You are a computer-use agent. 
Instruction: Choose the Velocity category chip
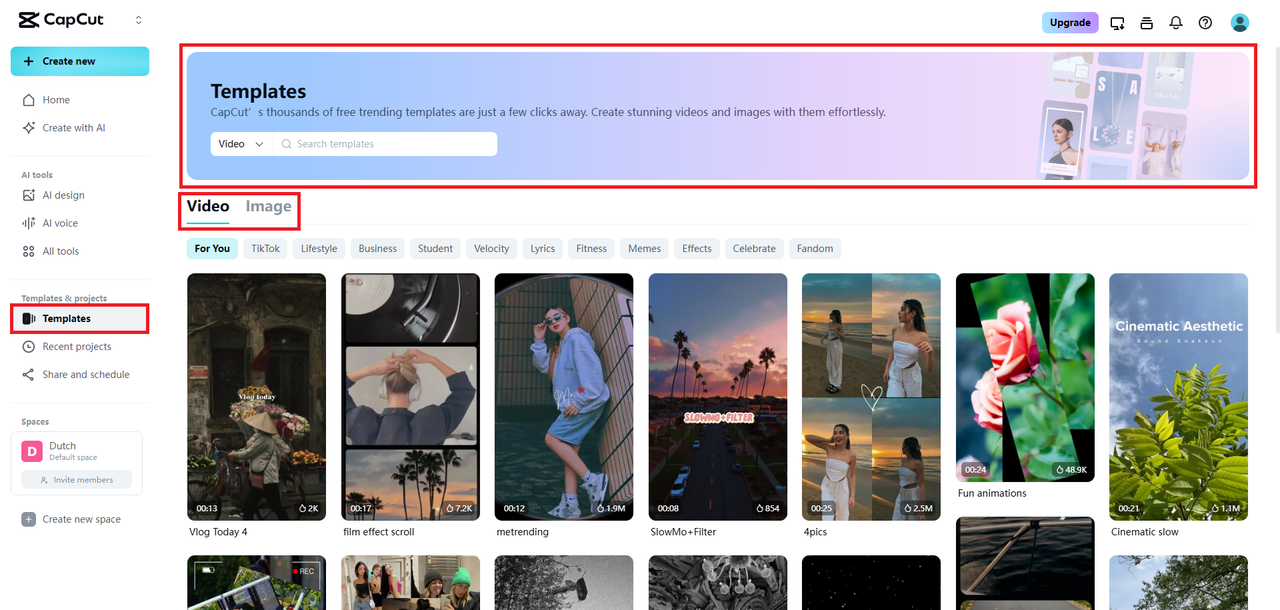click(x=491, y=248)
